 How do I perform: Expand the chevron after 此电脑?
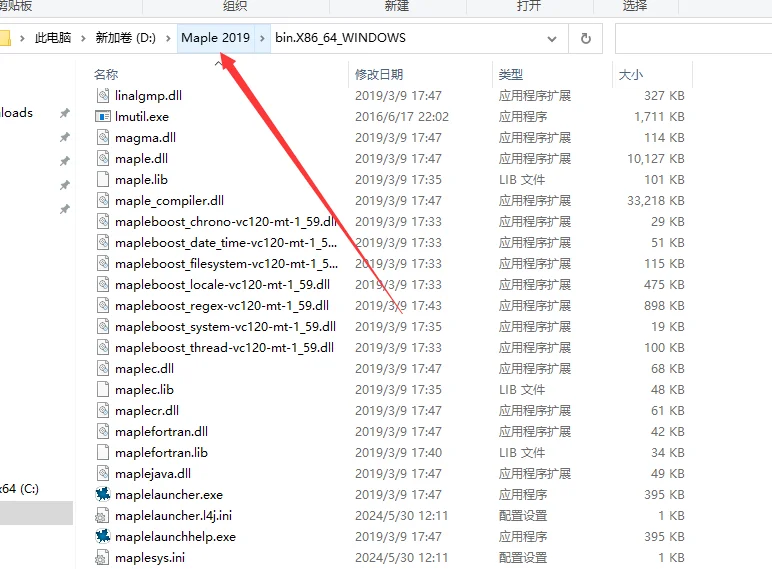point(84,39)
